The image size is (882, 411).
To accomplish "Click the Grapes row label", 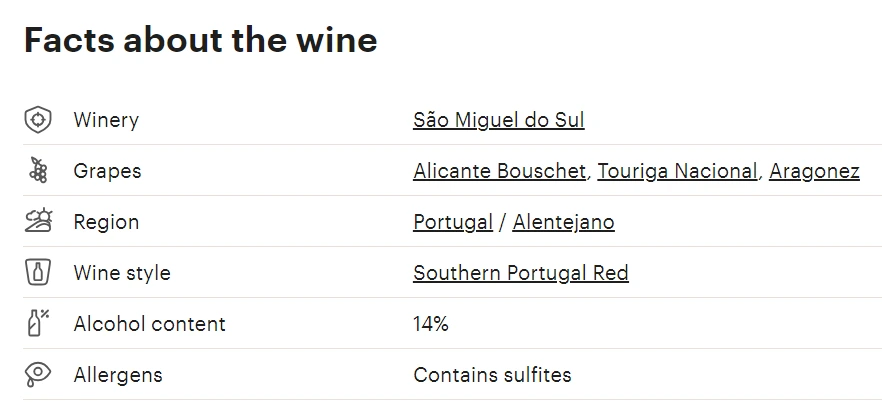I will pos(107,171).
